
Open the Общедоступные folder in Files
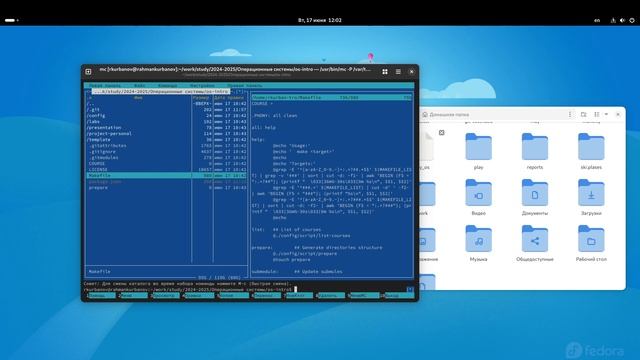(535, 243)
